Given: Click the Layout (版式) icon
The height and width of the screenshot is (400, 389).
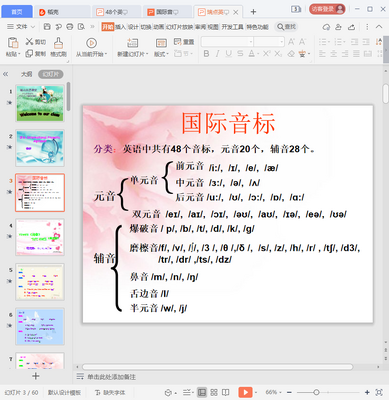Looking at the screenshot, I should pyautogui.click(x=161, y=43).
